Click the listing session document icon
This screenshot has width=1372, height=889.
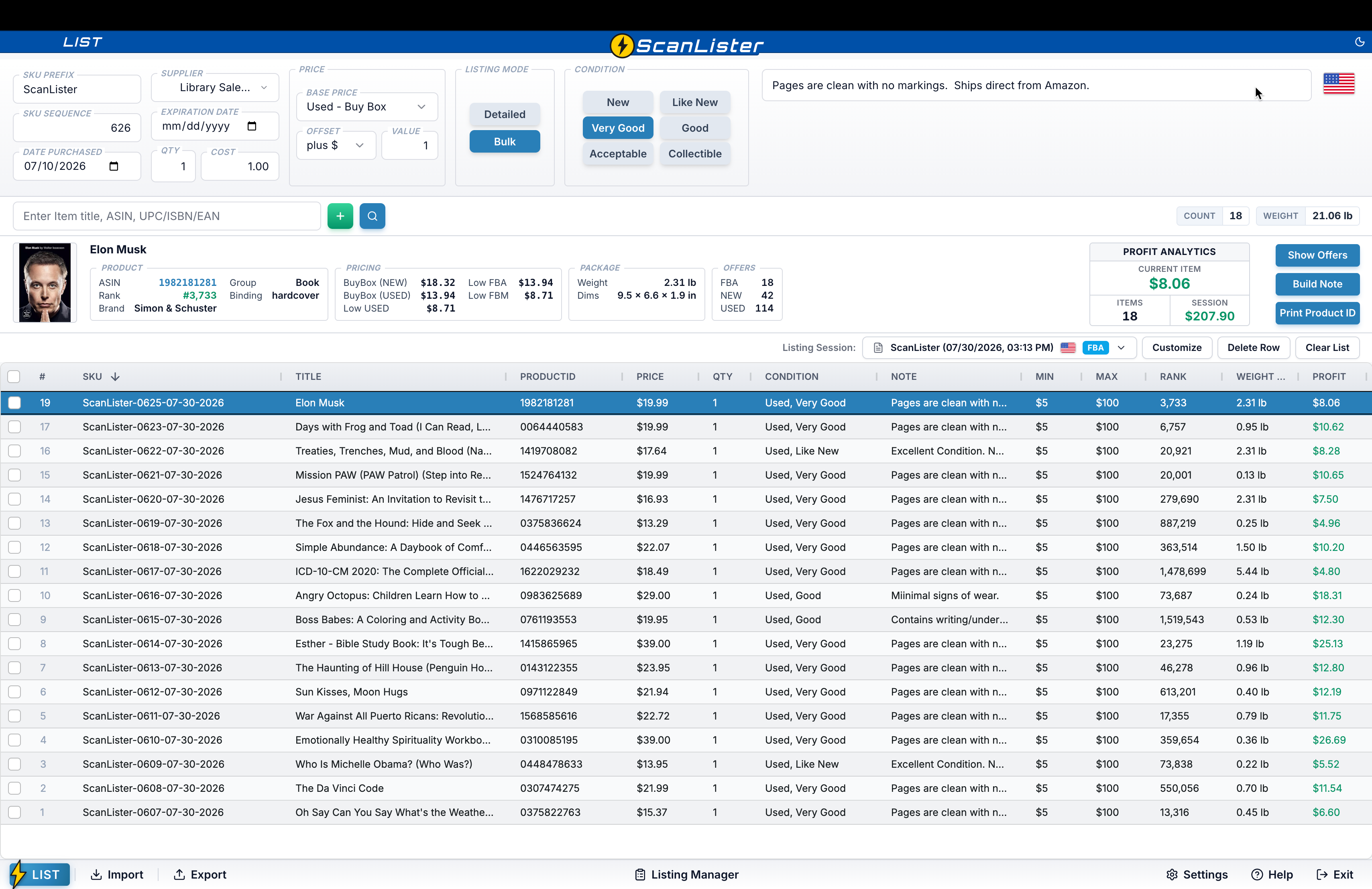tap(878, 348)
